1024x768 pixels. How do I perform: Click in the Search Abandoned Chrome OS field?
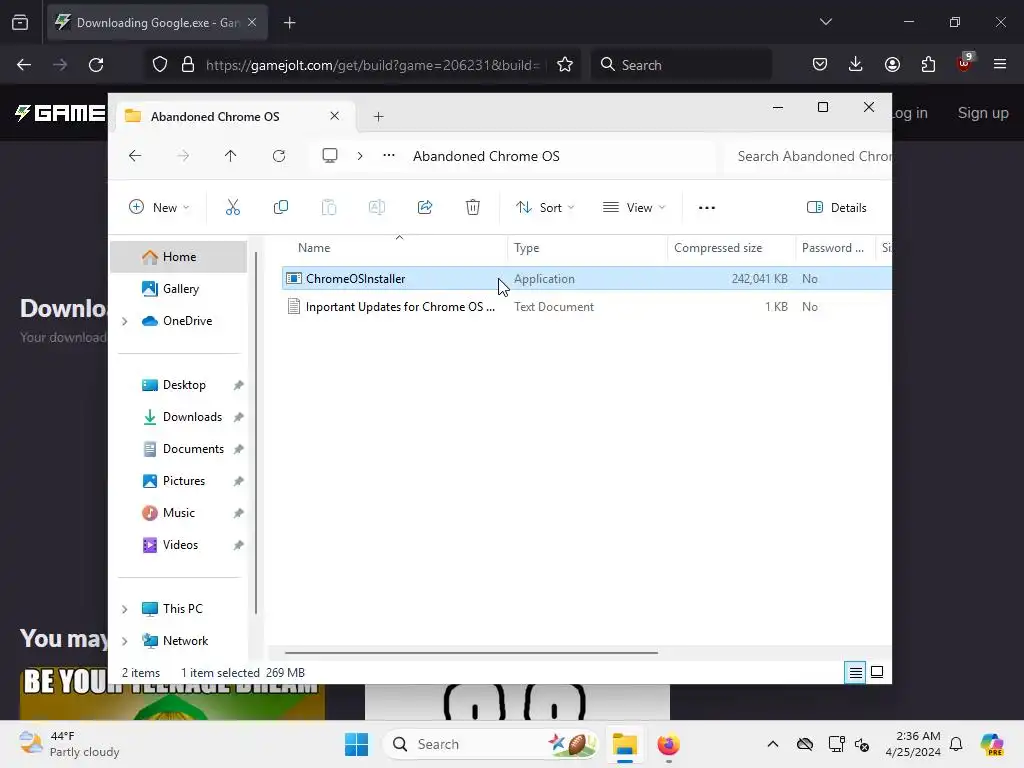pos(808,156)
